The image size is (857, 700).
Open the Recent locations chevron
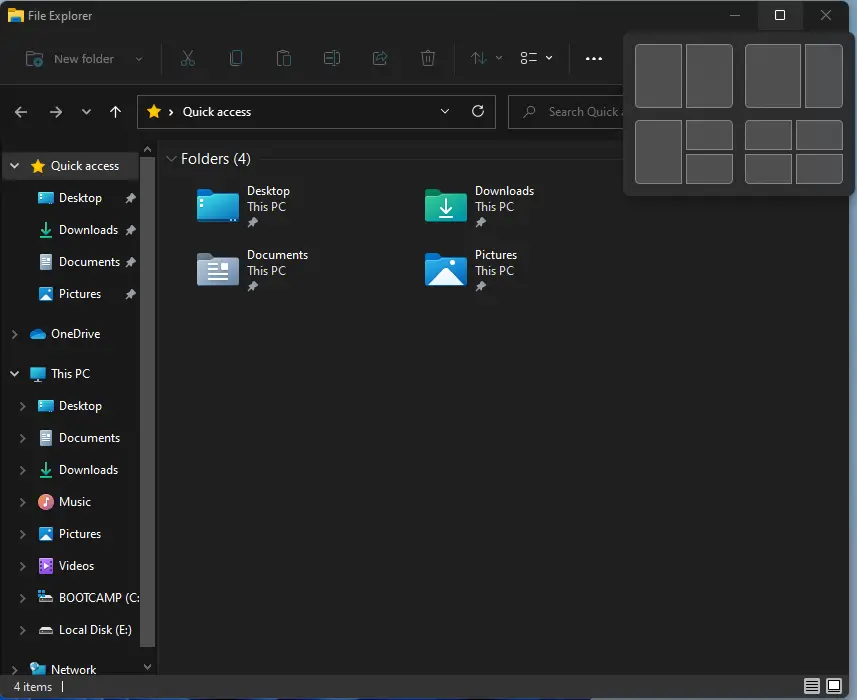point(86,112)
